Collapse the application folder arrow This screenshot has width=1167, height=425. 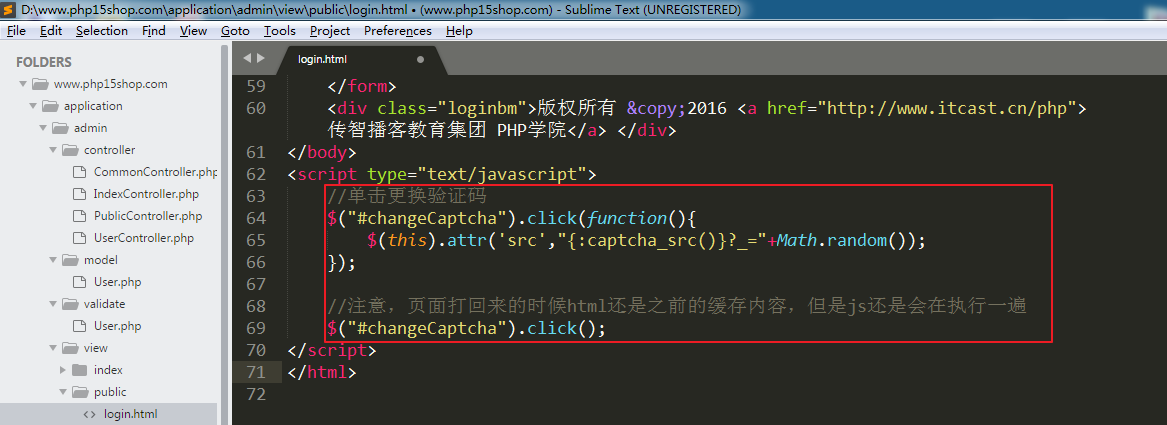33,106
